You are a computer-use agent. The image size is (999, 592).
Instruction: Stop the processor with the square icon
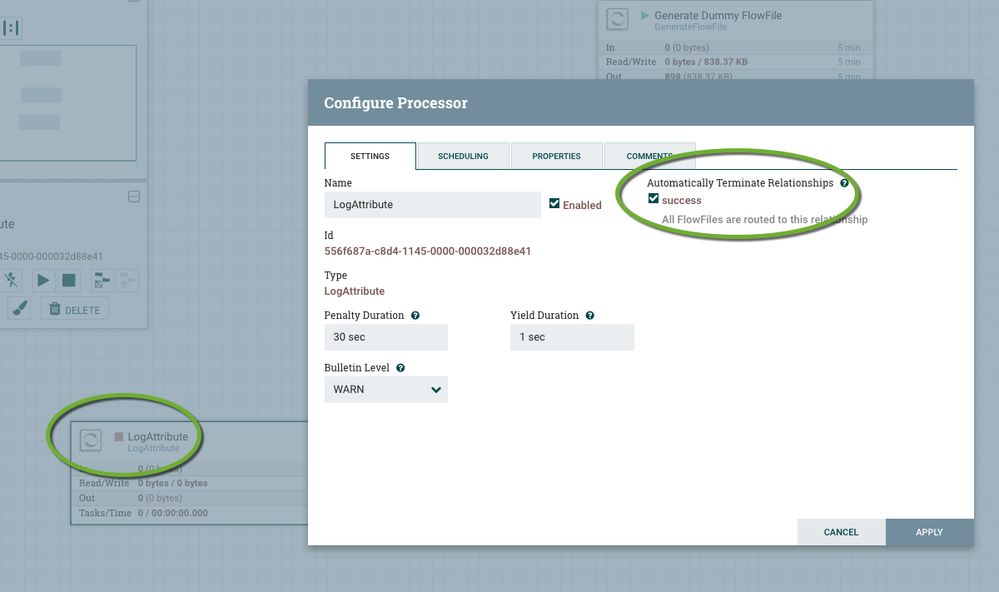point(69,280)
